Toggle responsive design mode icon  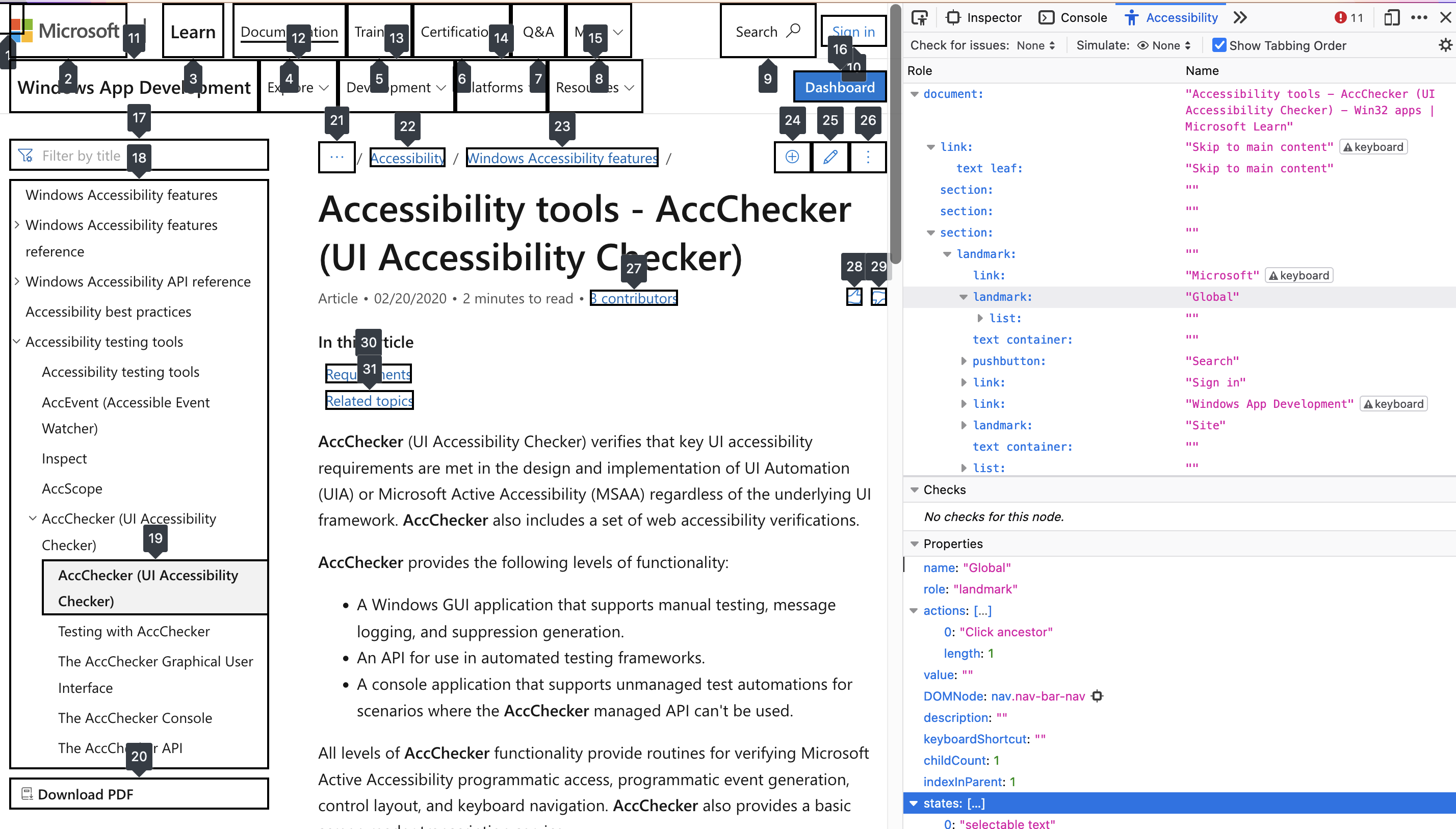click(1391, 18)
